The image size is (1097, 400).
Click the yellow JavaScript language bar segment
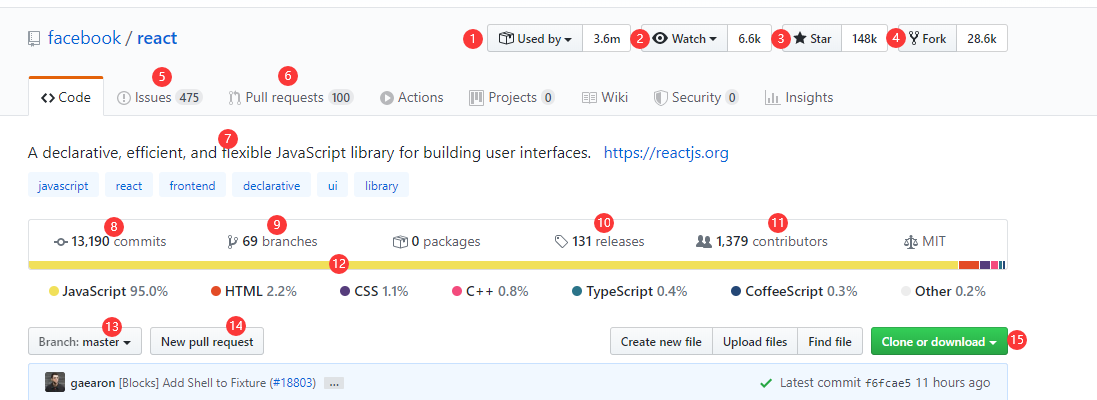pyautogui.click(x=493, y=265)
